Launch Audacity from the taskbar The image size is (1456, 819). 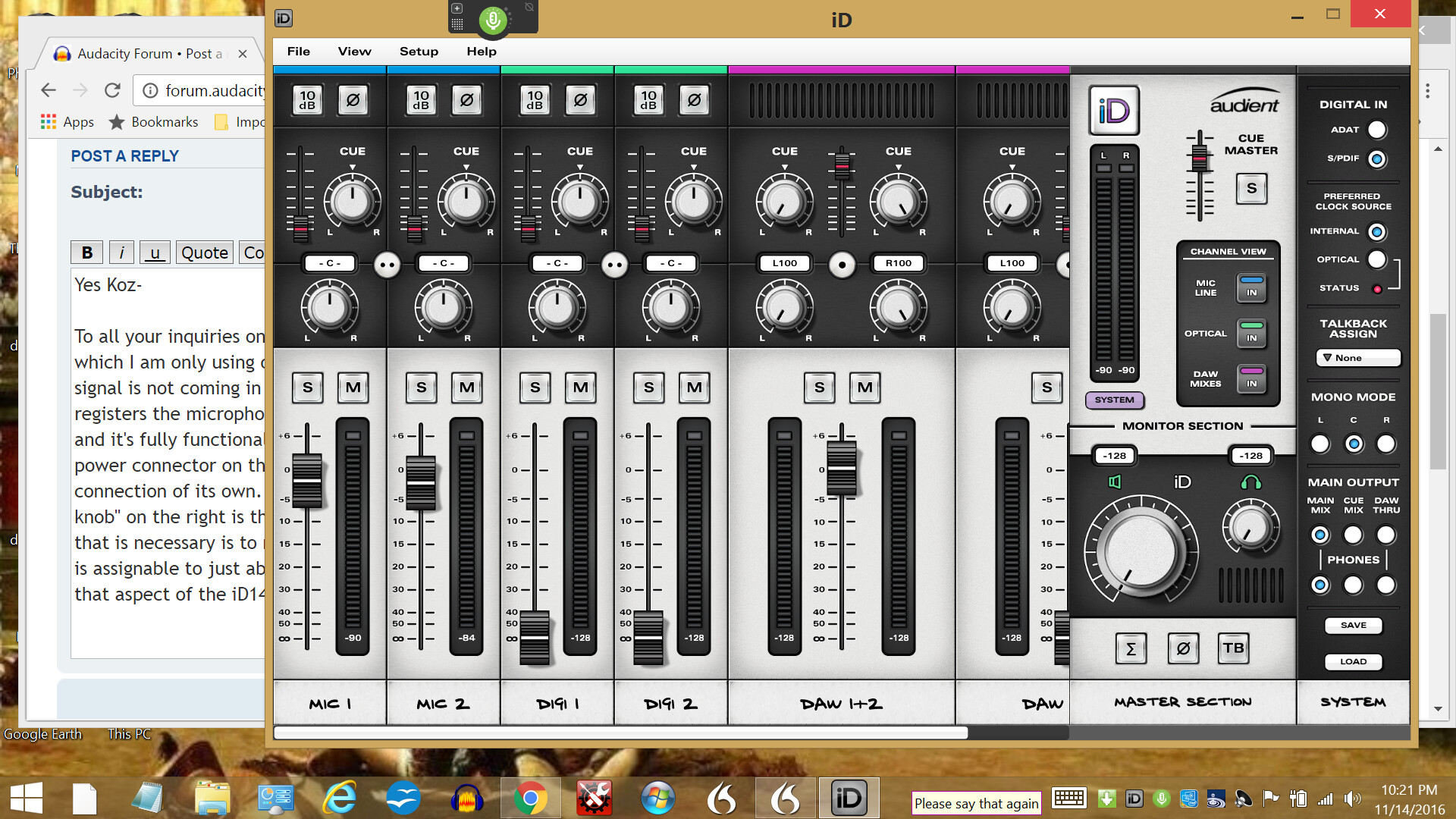click(468, 798)
